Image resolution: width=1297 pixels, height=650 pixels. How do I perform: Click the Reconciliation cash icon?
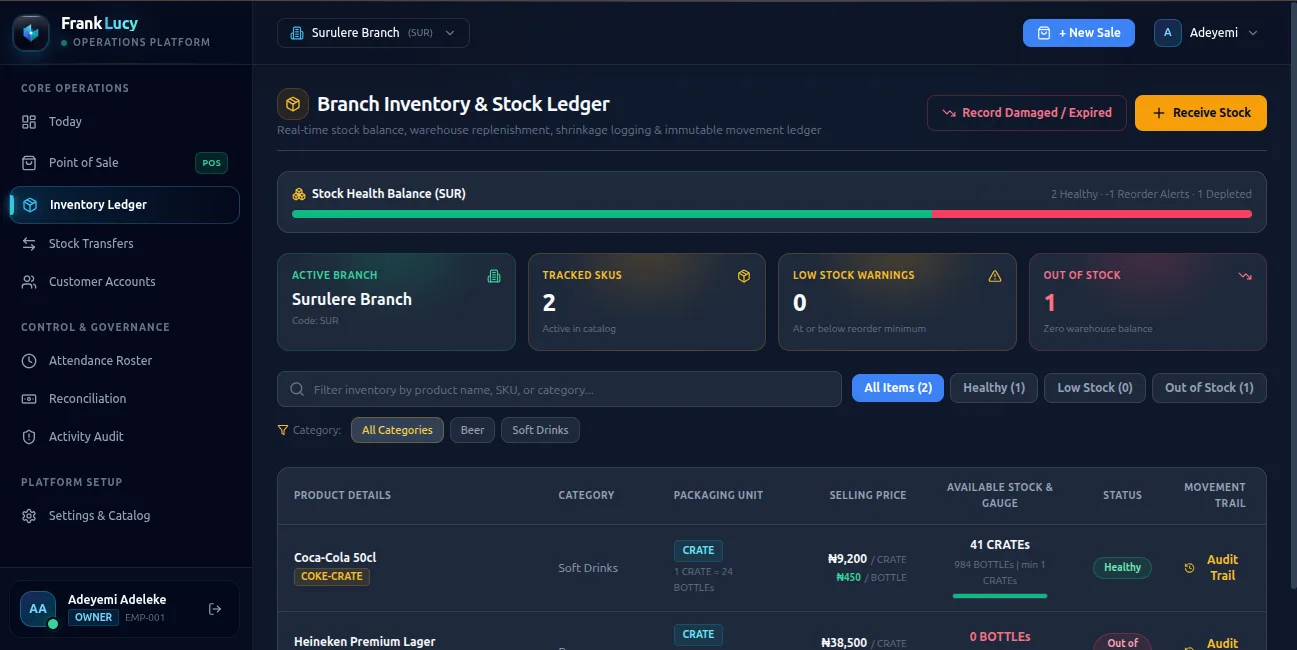click(x=29, y=399)
